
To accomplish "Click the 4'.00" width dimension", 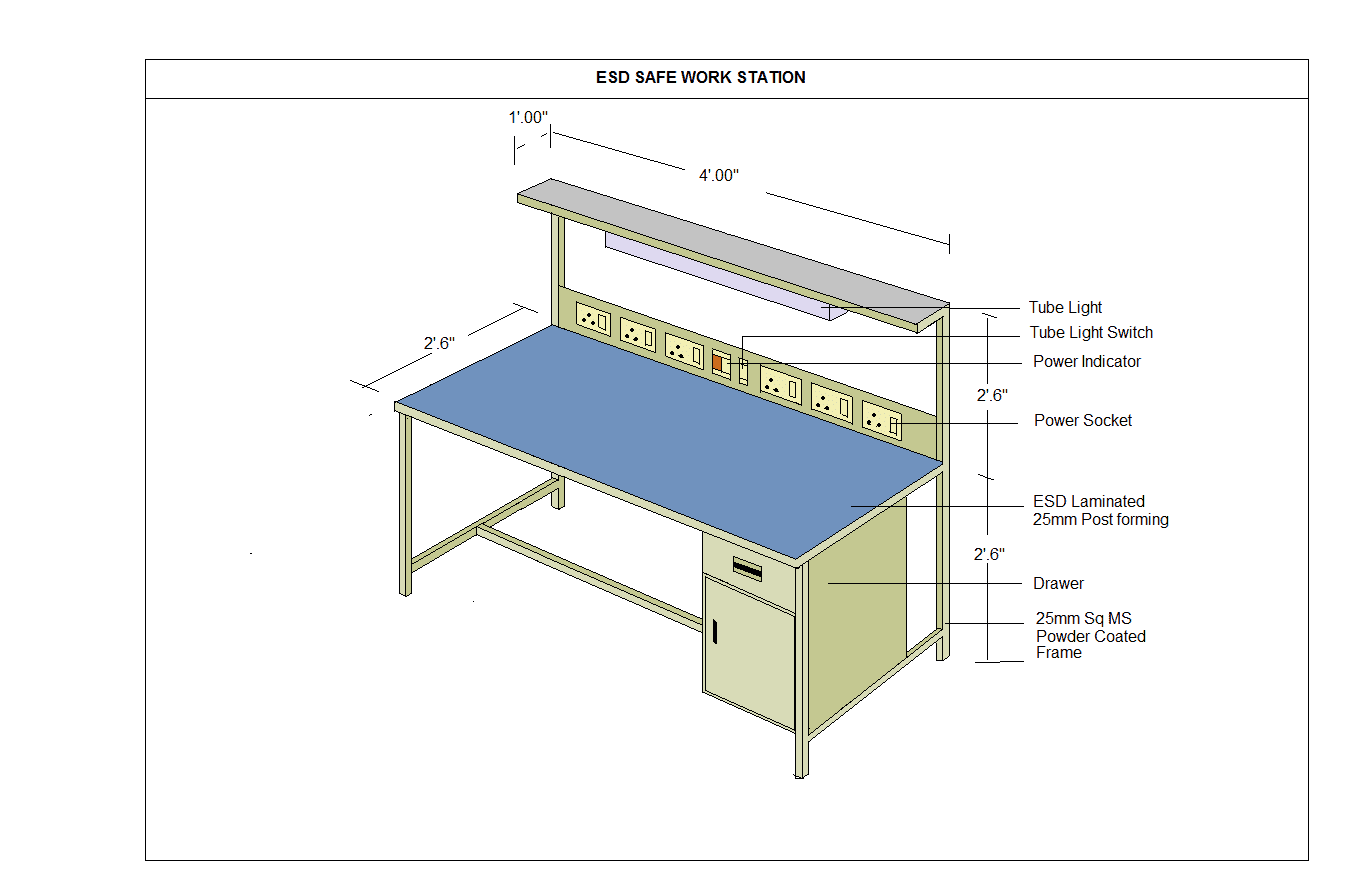I will pyautogui.click(x=718, y=176).
